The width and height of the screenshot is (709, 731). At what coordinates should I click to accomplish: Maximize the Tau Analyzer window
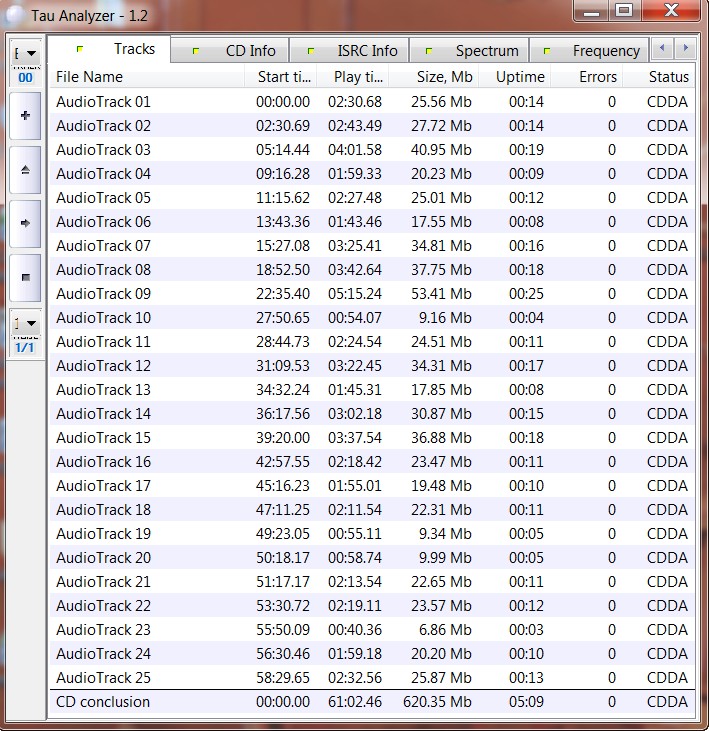pyautogui.click(x=624, y=11)
